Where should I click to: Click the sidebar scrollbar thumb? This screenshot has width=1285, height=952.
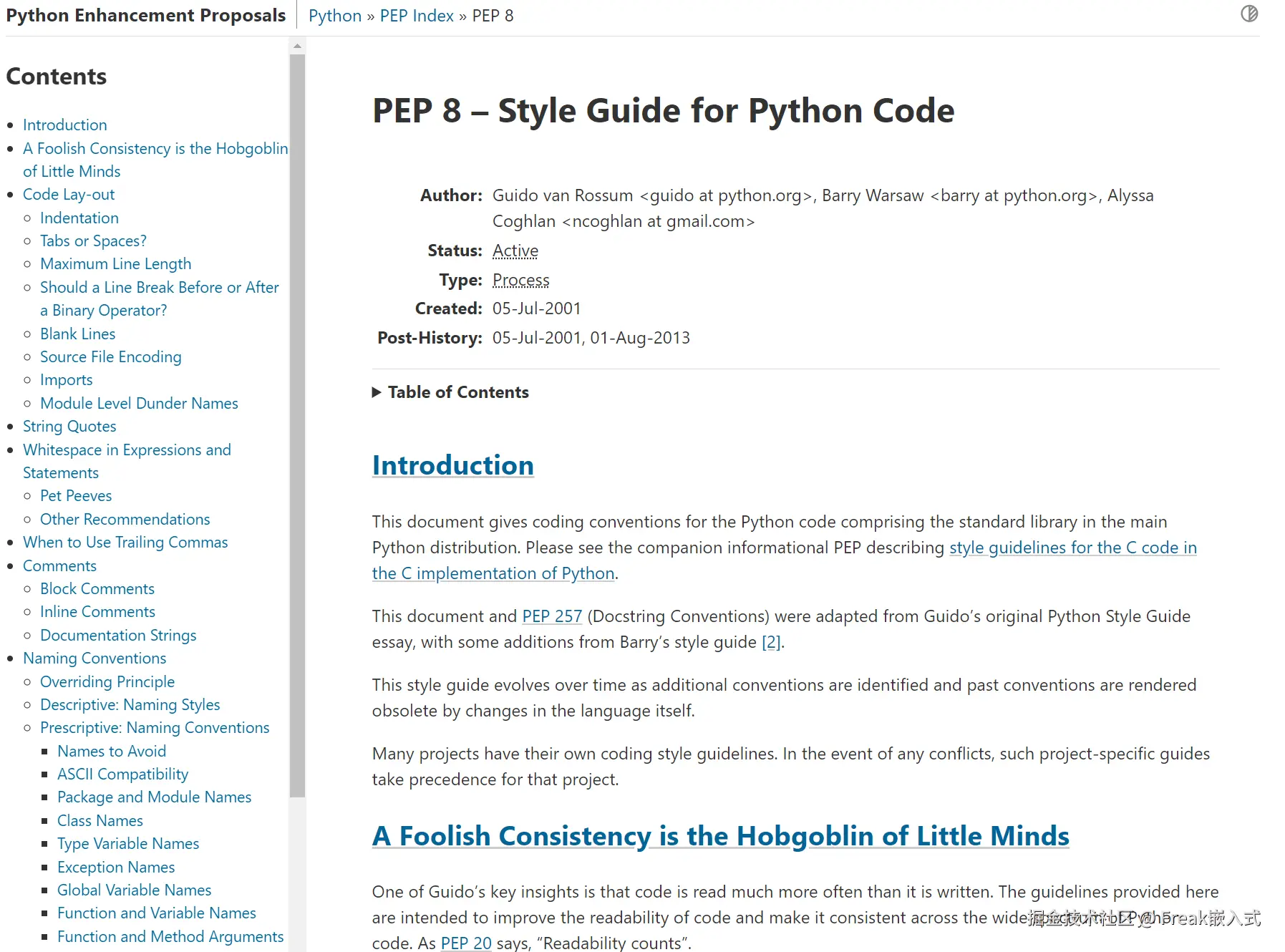[x=297, y=426]
